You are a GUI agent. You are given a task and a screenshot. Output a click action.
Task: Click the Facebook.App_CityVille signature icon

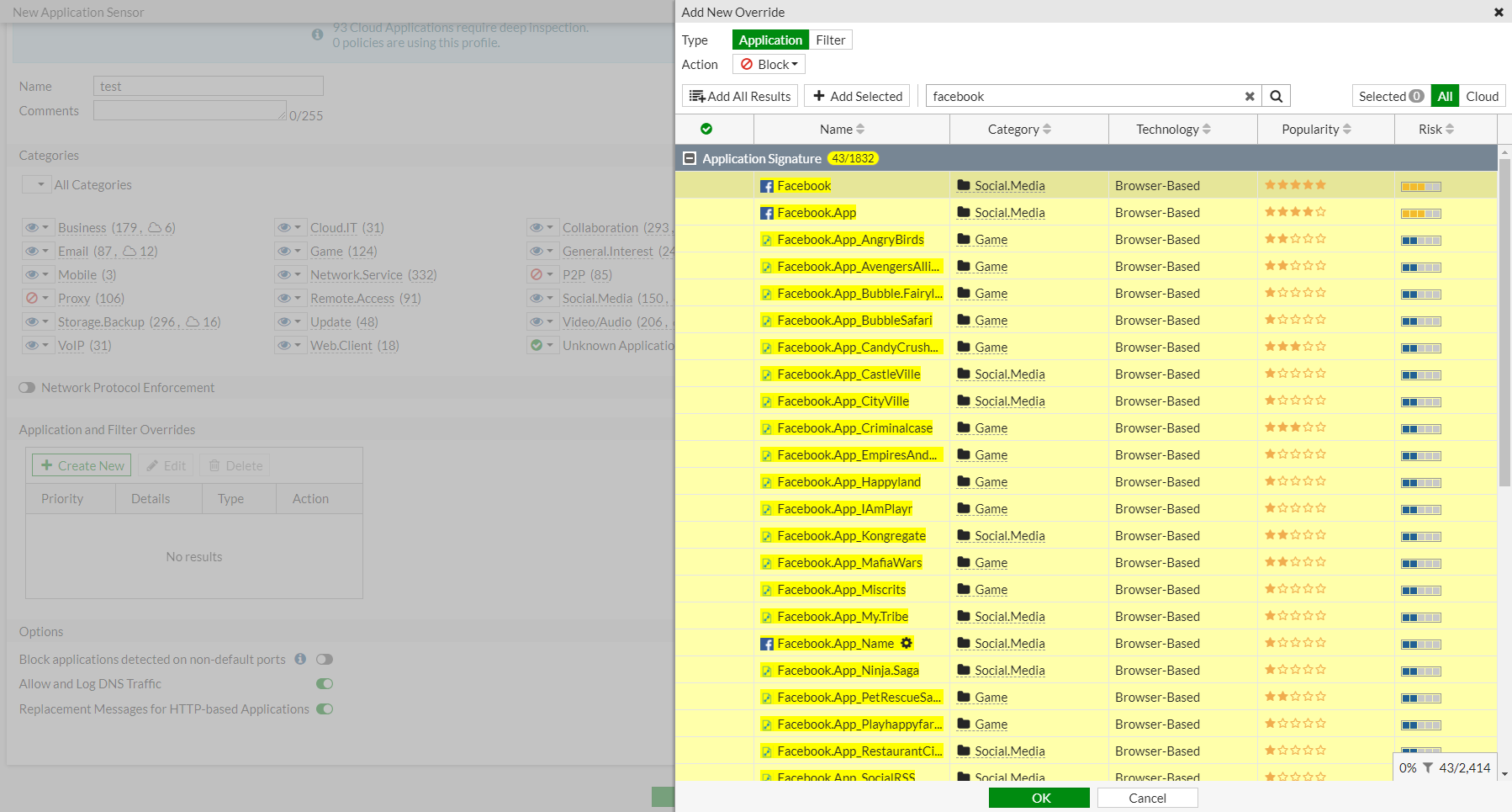pyautogui.click(x=767, y=401)
